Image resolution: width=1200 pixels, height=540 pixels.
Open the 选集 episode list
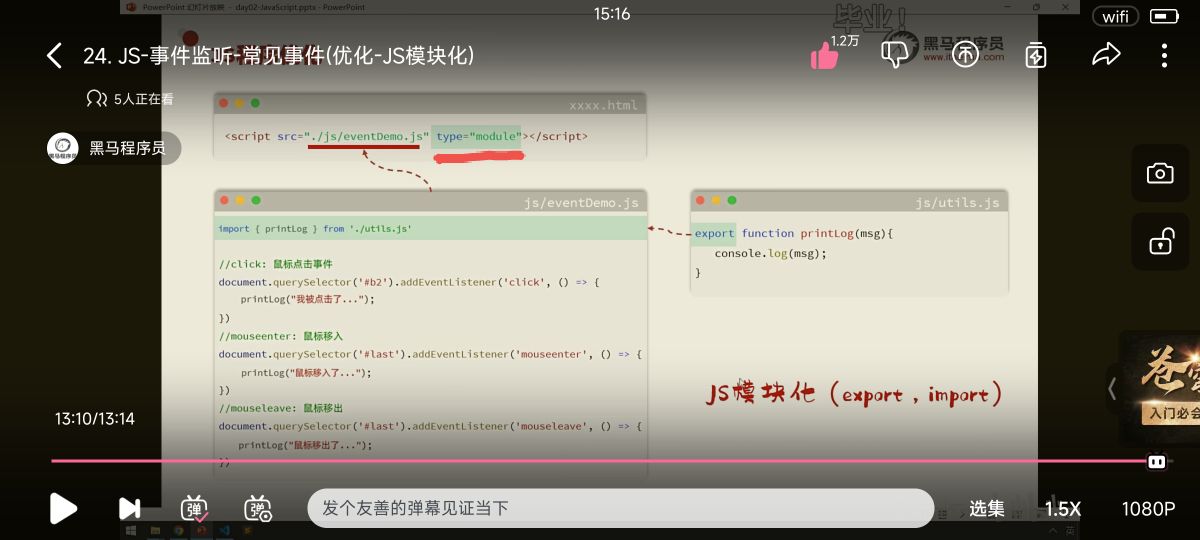coord(987,509)
